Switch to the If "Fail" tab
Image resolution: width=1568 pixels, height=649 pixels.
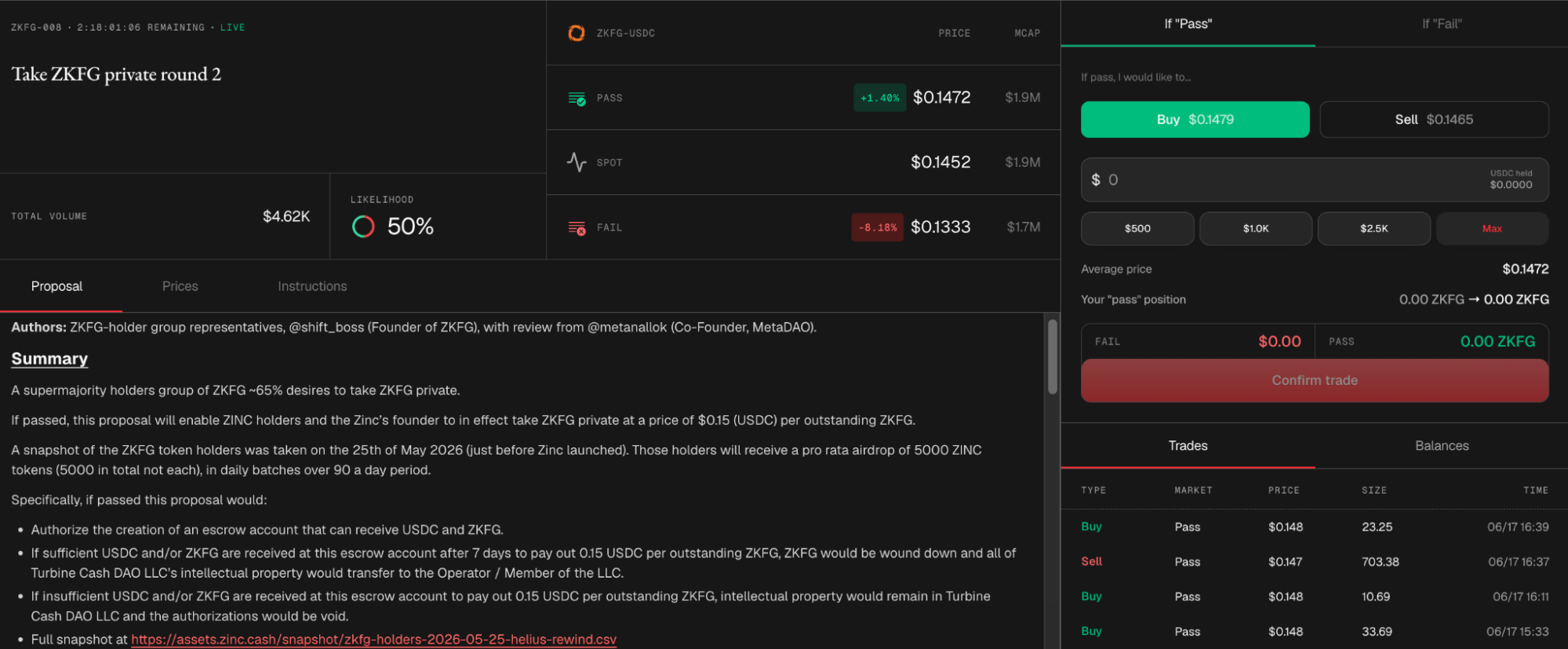click(1442, 24)
